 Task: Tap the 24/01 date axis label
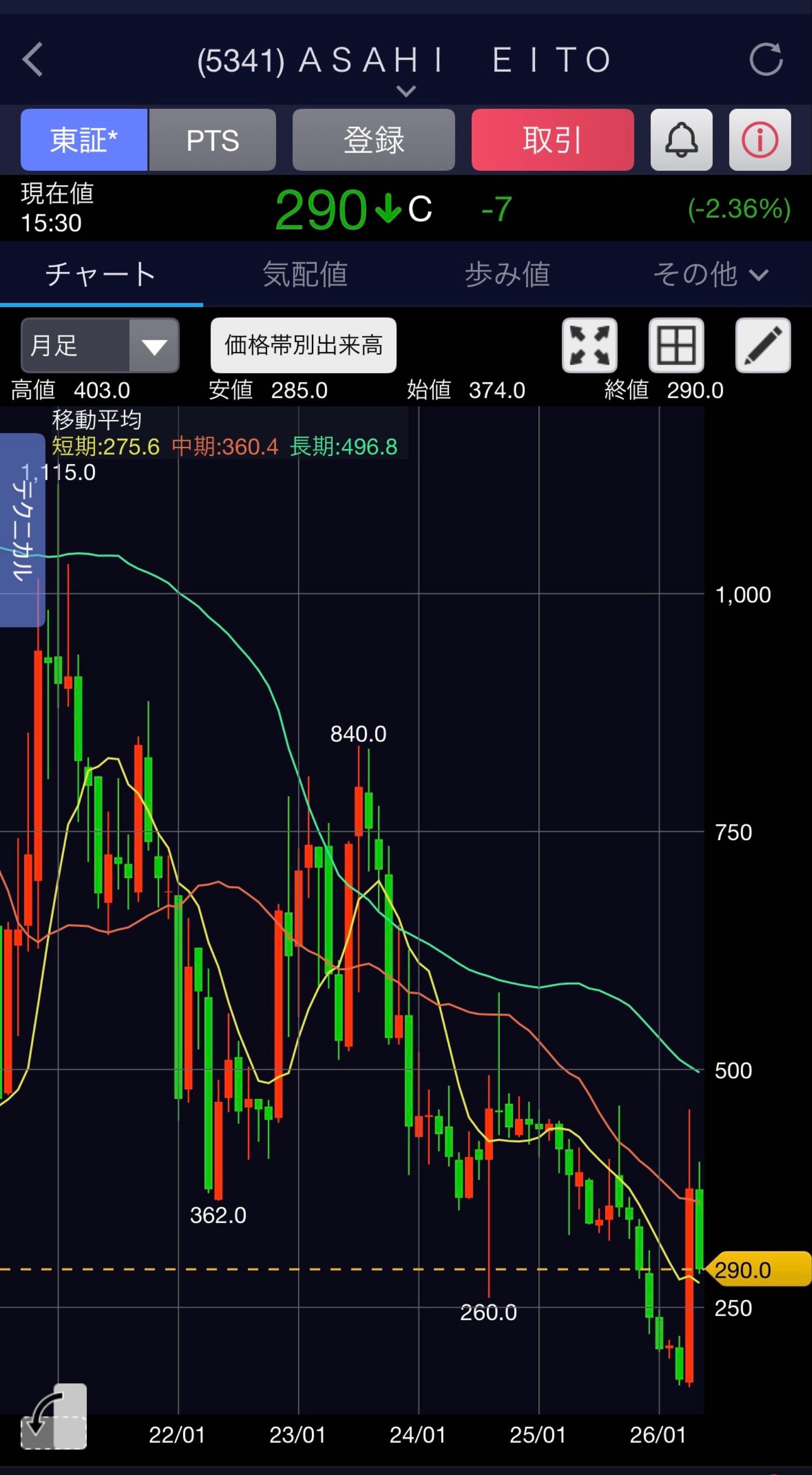tap(417, 1435)
